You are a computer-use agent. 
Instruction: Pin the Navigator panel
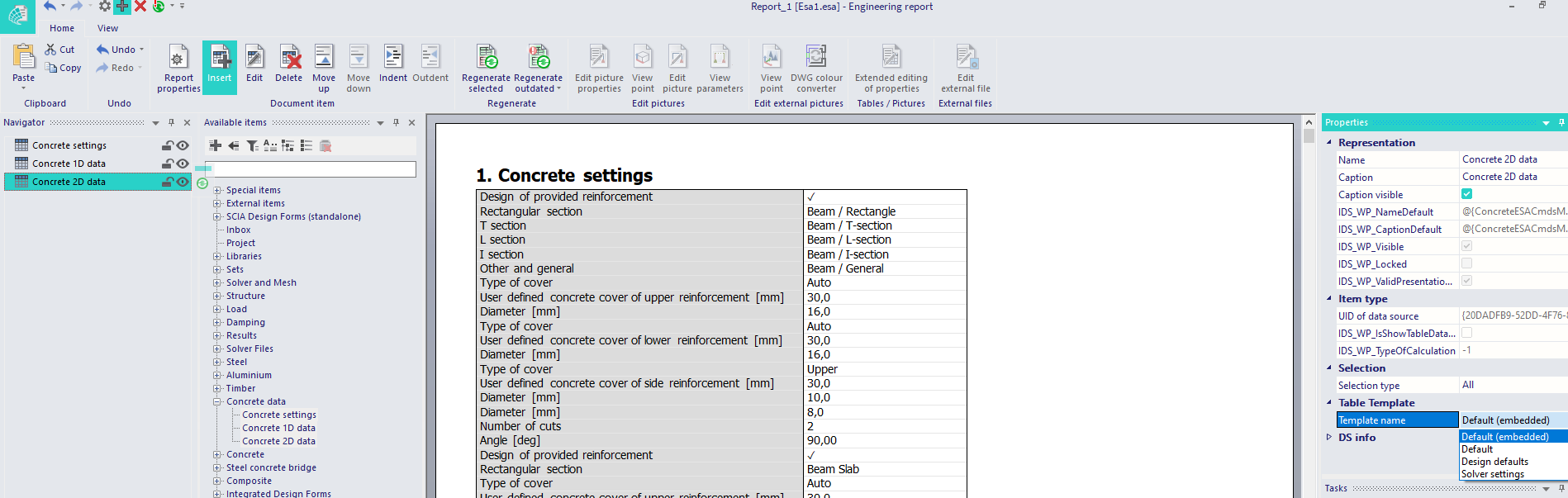coord(172,122)
